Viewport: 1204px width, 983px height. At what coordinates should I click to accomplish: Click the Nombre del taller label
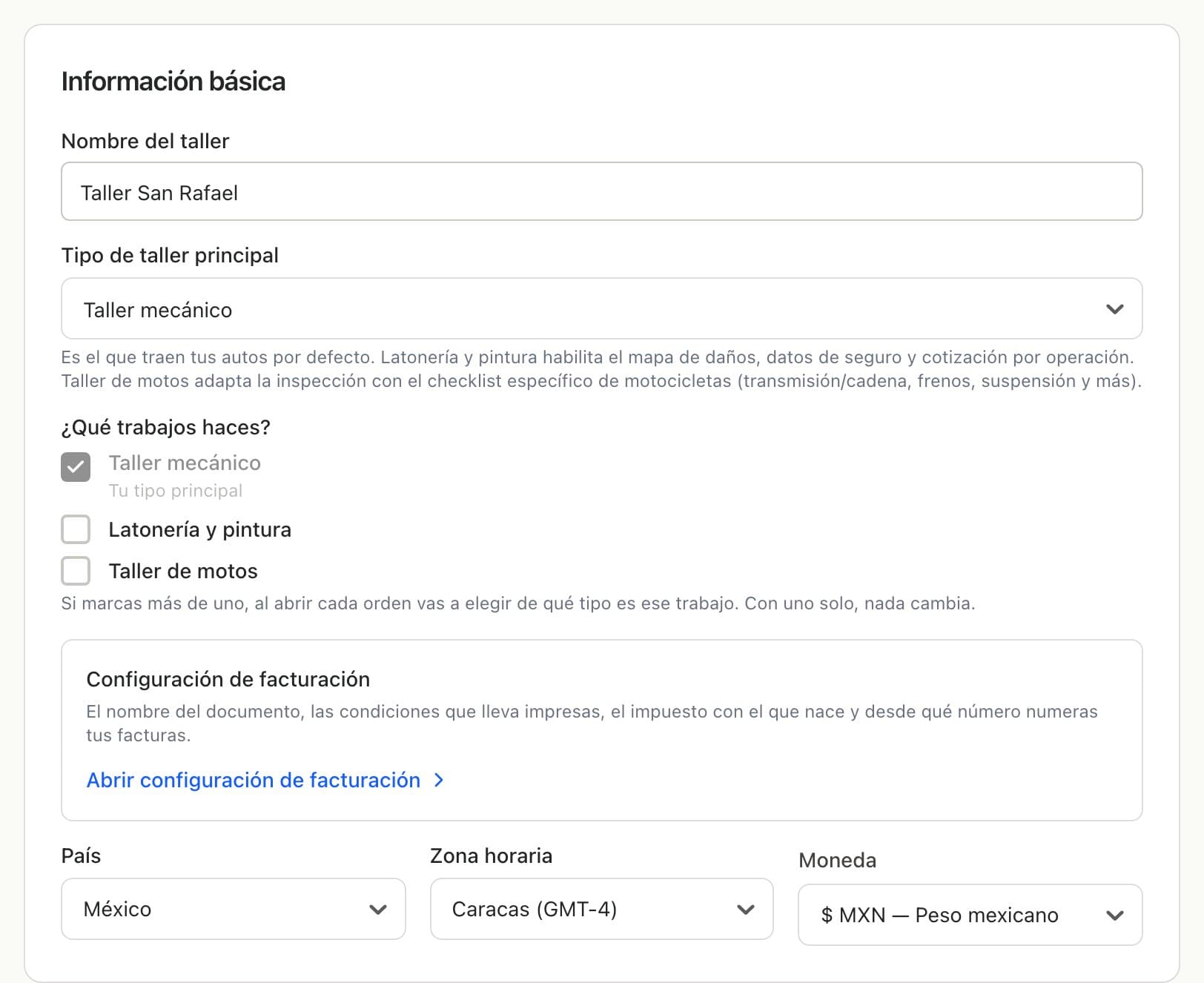point(145,141)
